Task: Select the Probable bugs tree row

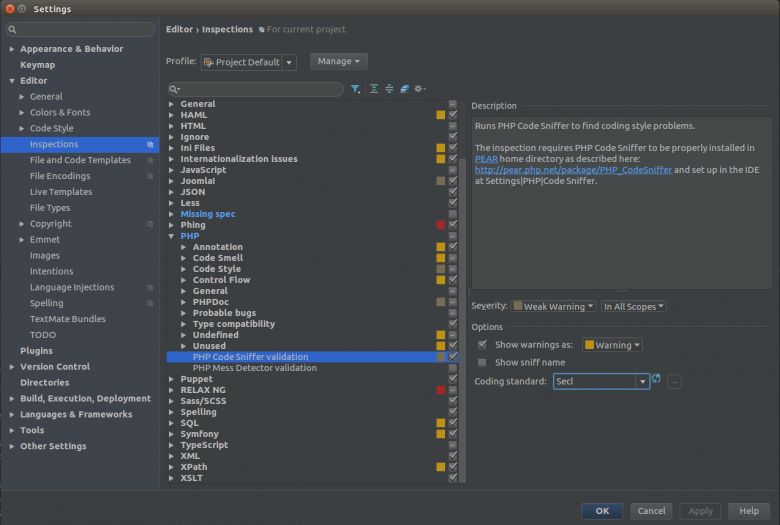Action: coord(312,313)
